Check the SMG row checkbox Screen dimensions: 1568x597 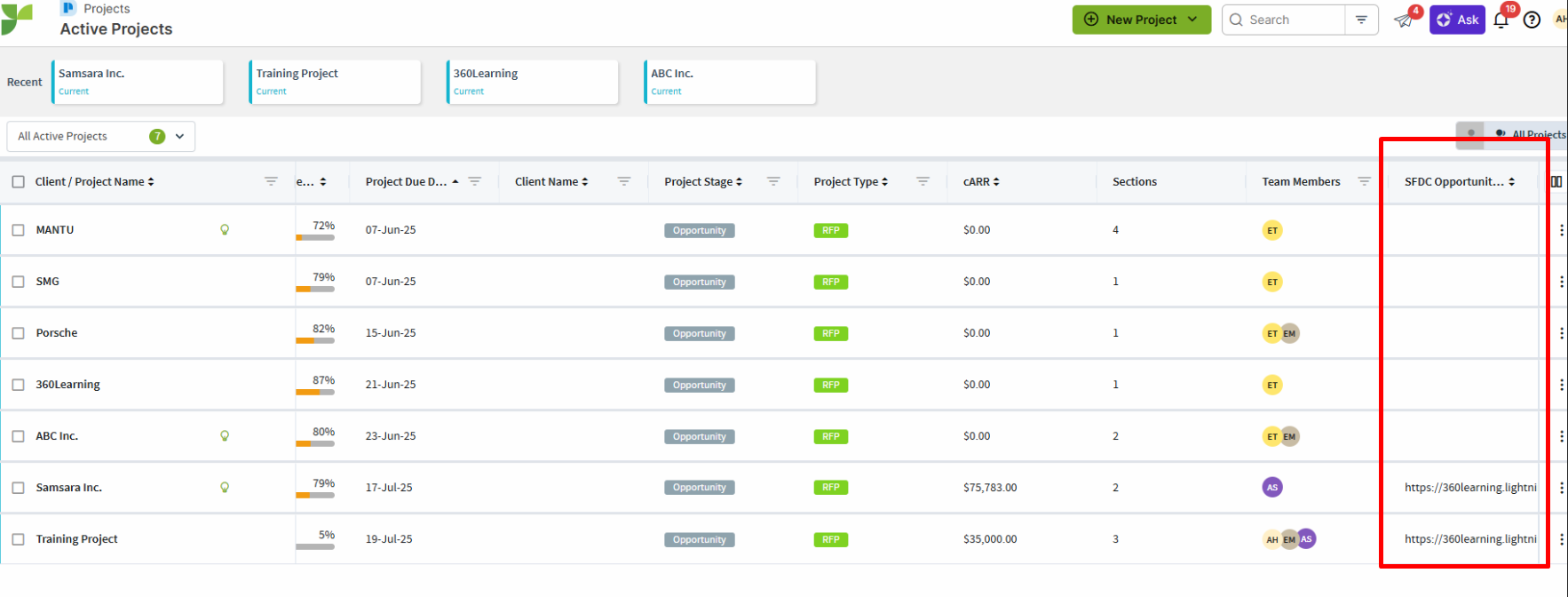click(x=18, y=282)
